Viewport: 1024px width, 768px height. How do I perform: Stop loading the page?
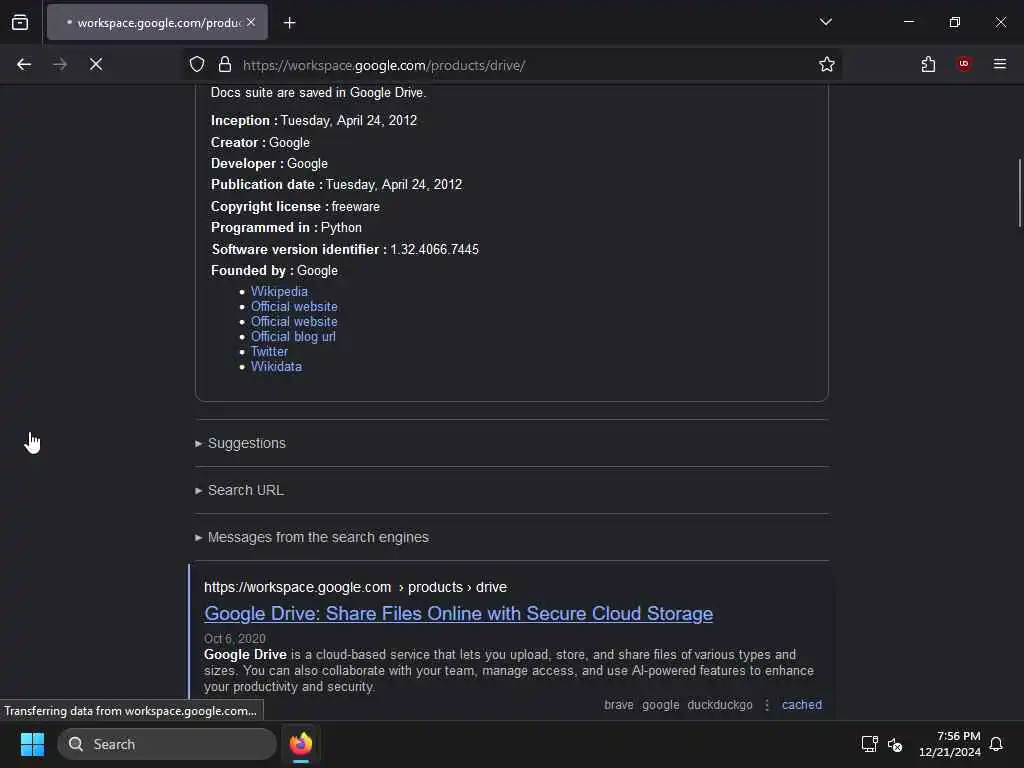pyautogui.click(x=96, y=64)
